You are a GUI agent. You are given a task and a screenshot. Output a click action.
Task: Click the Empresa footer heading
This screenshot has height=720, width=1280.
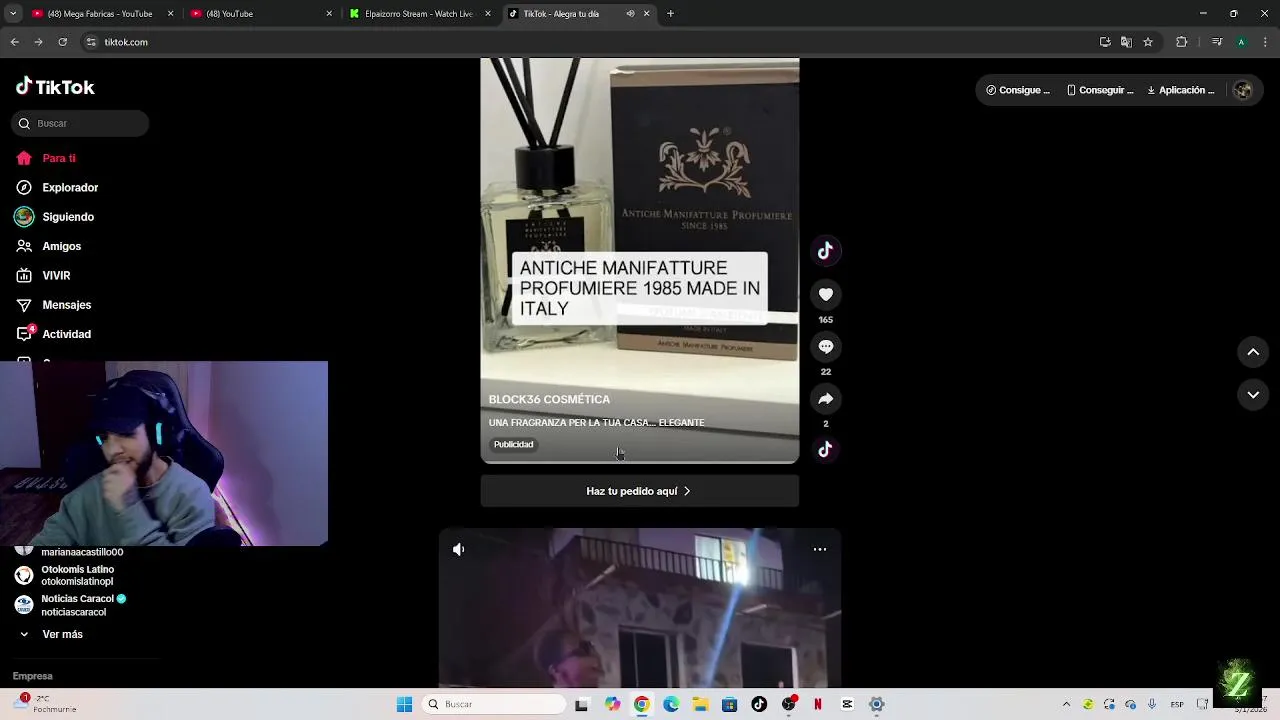click(x=33, y=676)
